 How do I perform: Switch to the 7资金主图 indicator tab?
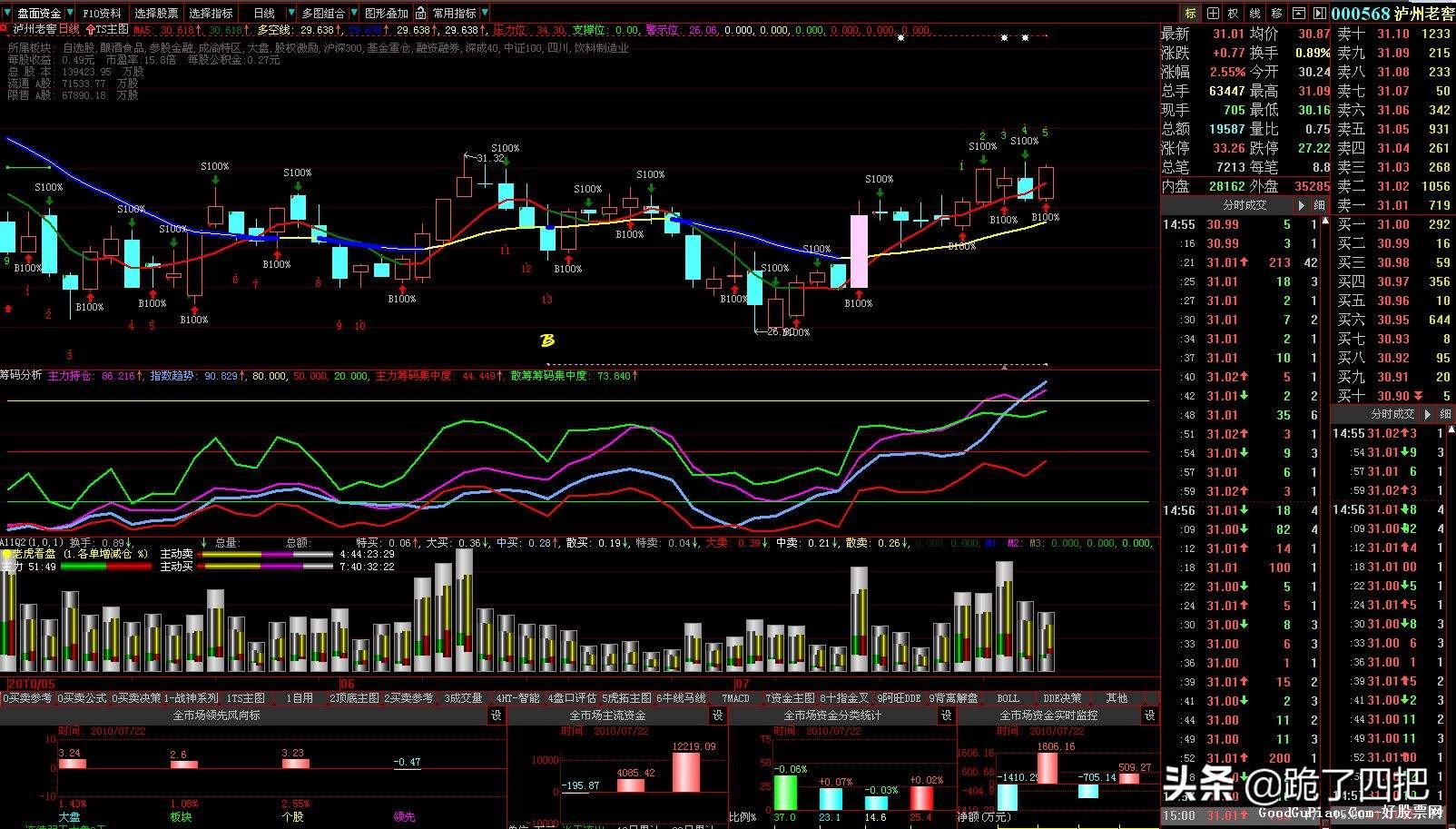point(790,698)
